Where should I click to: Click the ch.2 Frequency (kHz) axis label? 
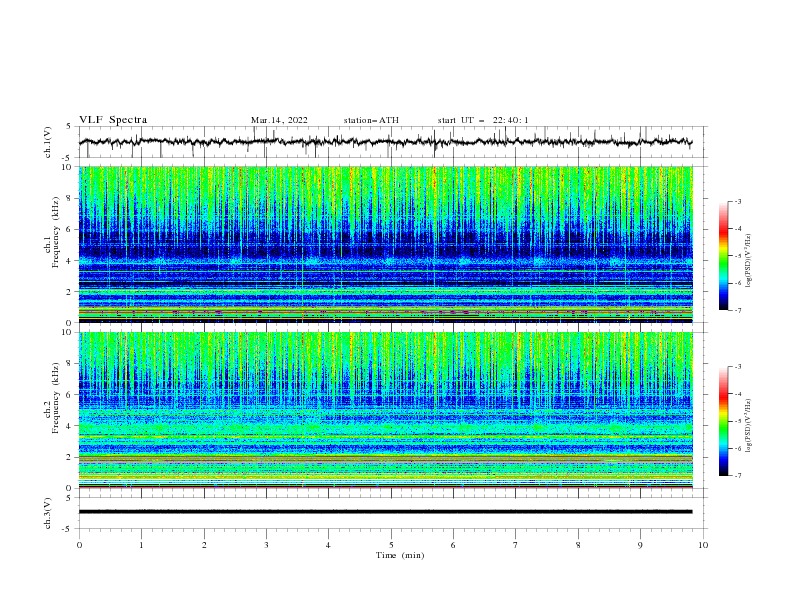[x=52, y=399]
